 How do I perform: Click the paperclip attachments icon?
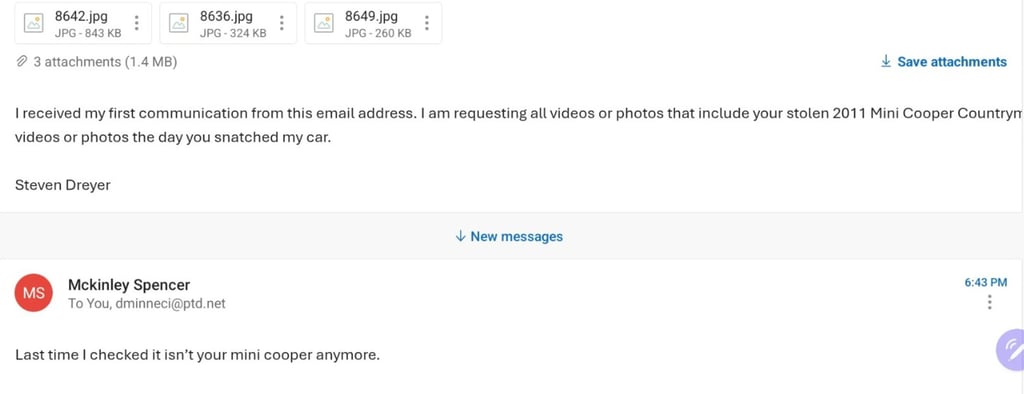coord(22,62)
